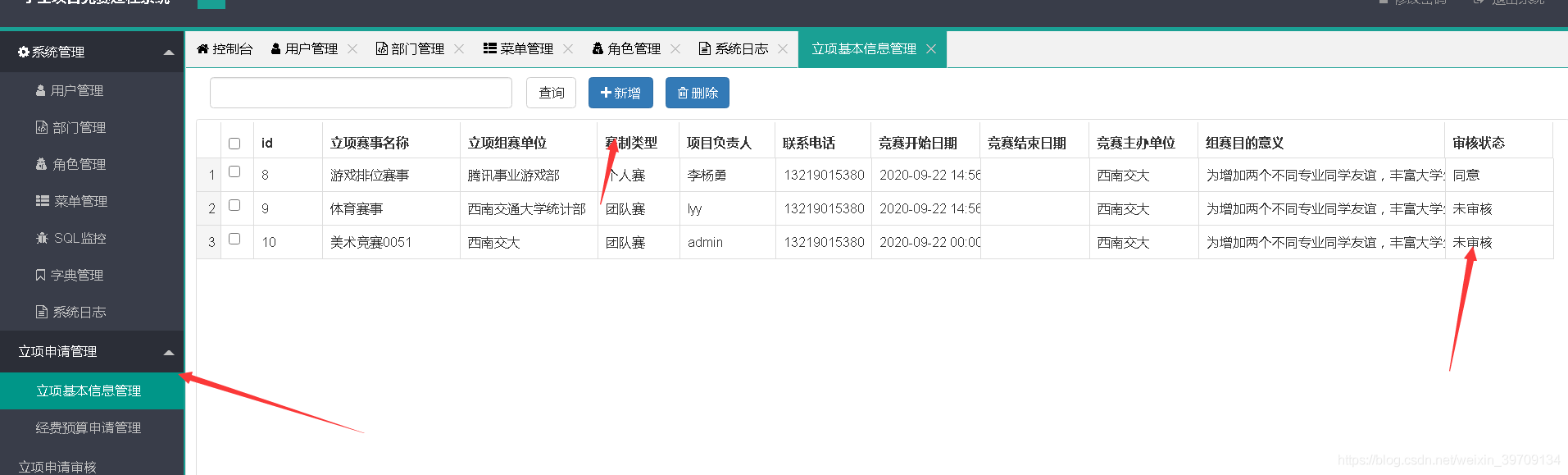Close the 用户管理 tab
The image size is (1568, 475).
(x=352, y=49)
